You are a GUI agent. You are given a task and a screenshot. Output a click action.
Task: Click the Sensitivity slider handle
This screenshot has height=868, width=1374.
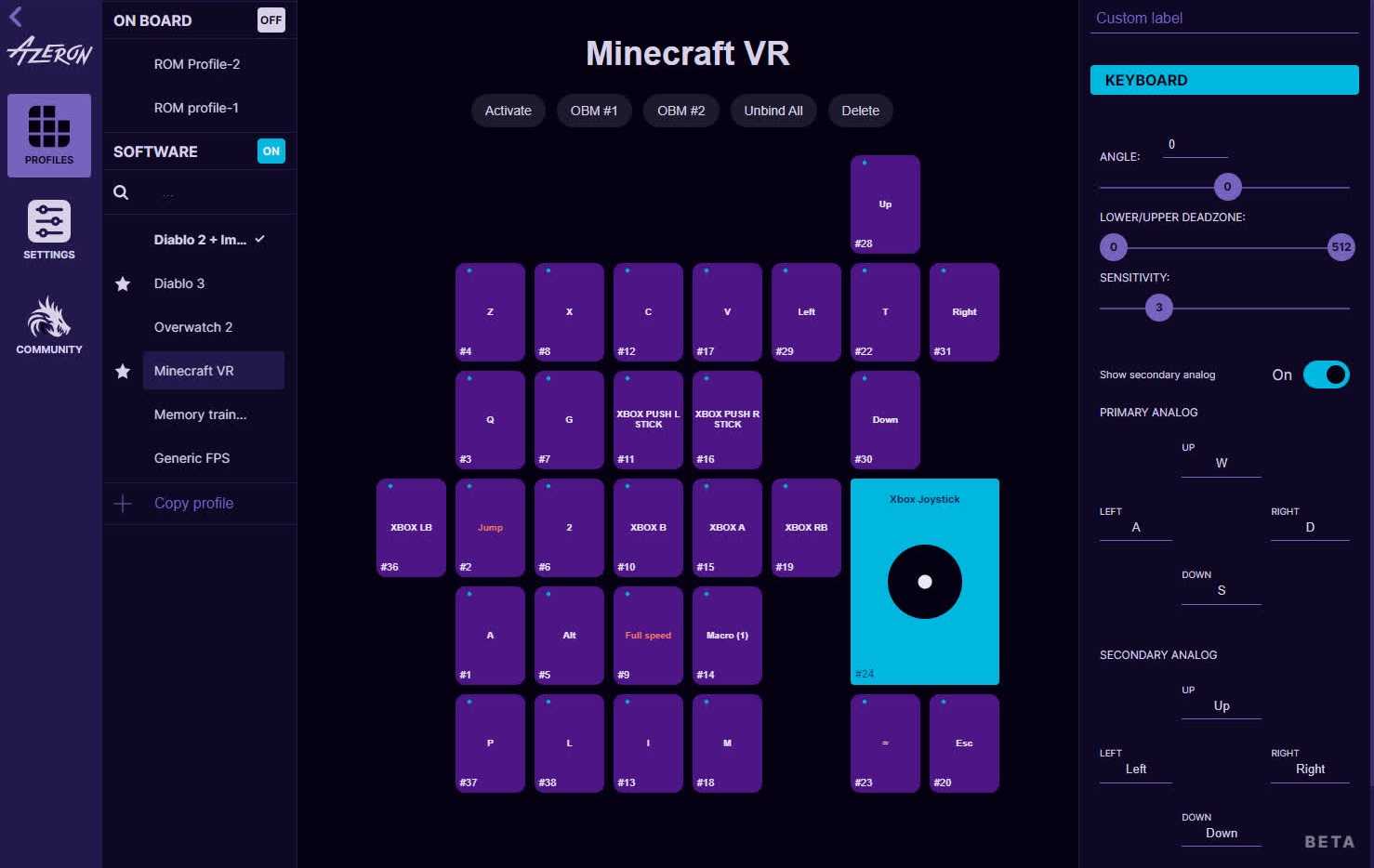(x=1158, y=308)
